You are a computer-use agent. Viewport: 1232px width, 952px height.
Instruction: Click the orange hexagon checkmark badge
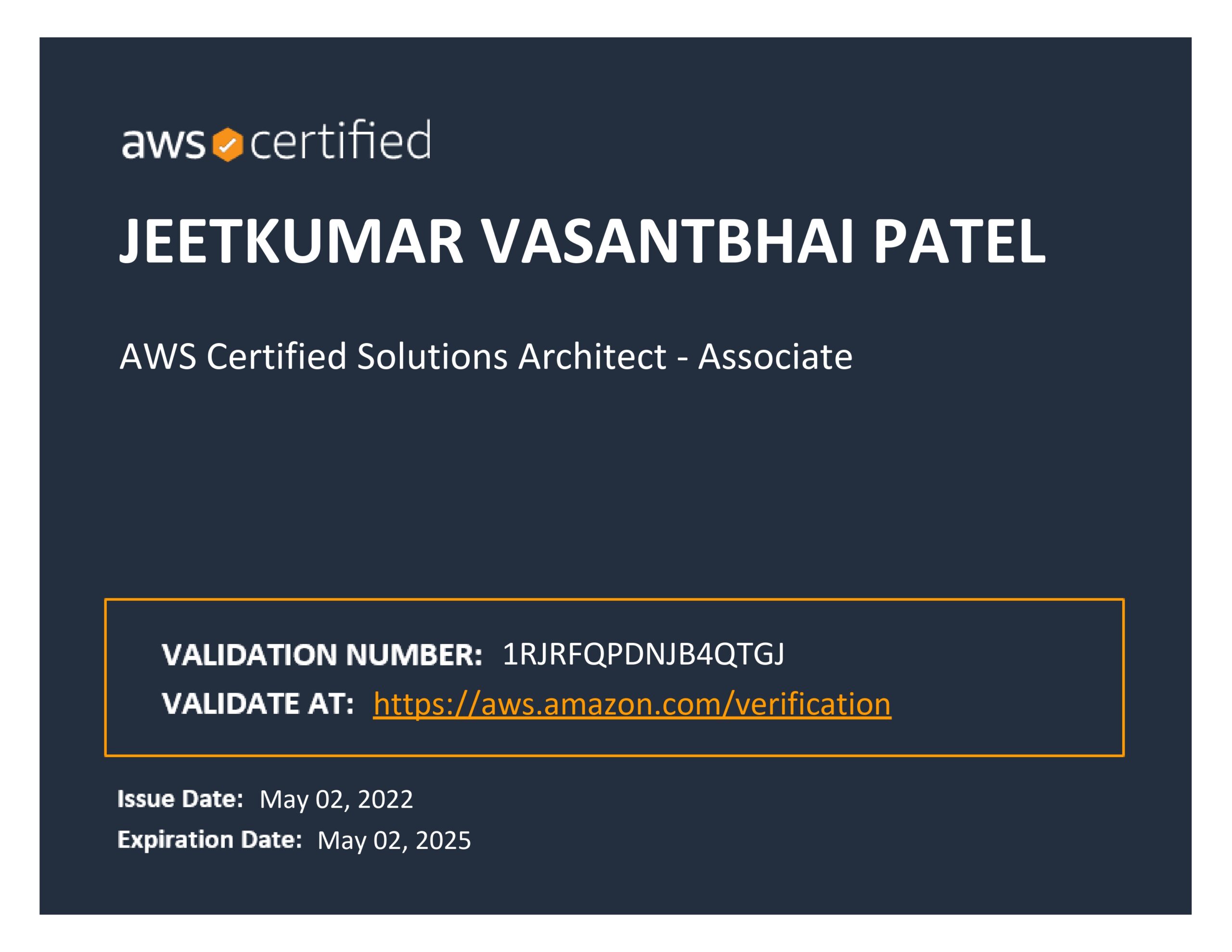[227, 144]
